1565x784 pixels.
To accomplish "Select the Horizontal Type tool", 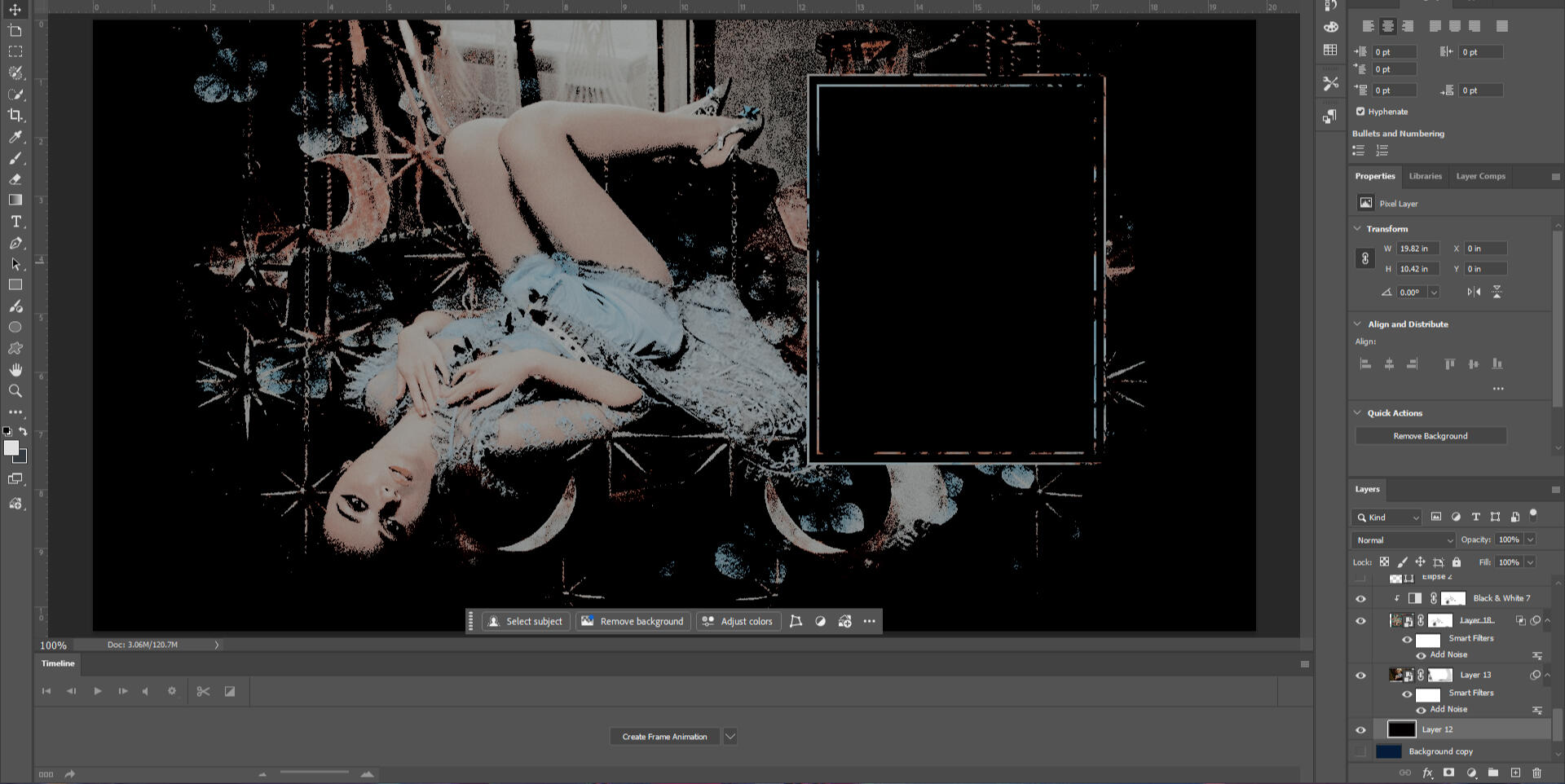I will coord(15,222).
